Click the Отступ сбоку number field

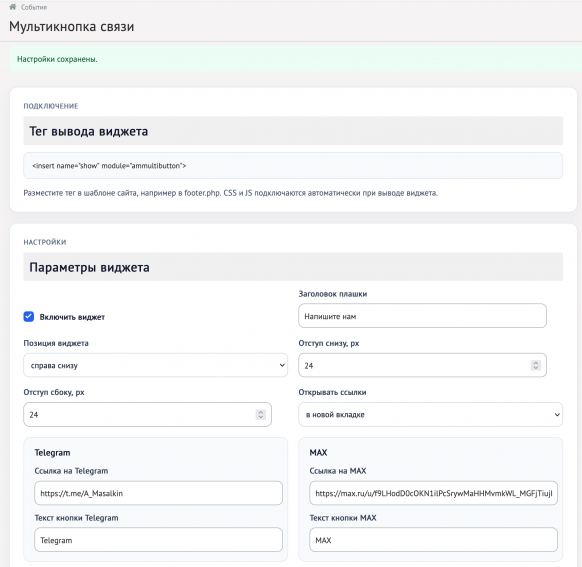pos(147,414)
